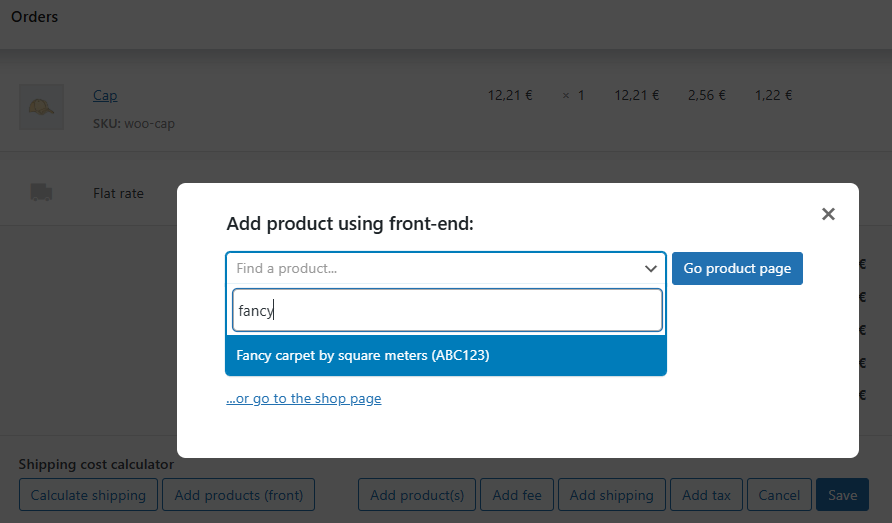
Task: Click the Go product page button
Action: point(737,268)
